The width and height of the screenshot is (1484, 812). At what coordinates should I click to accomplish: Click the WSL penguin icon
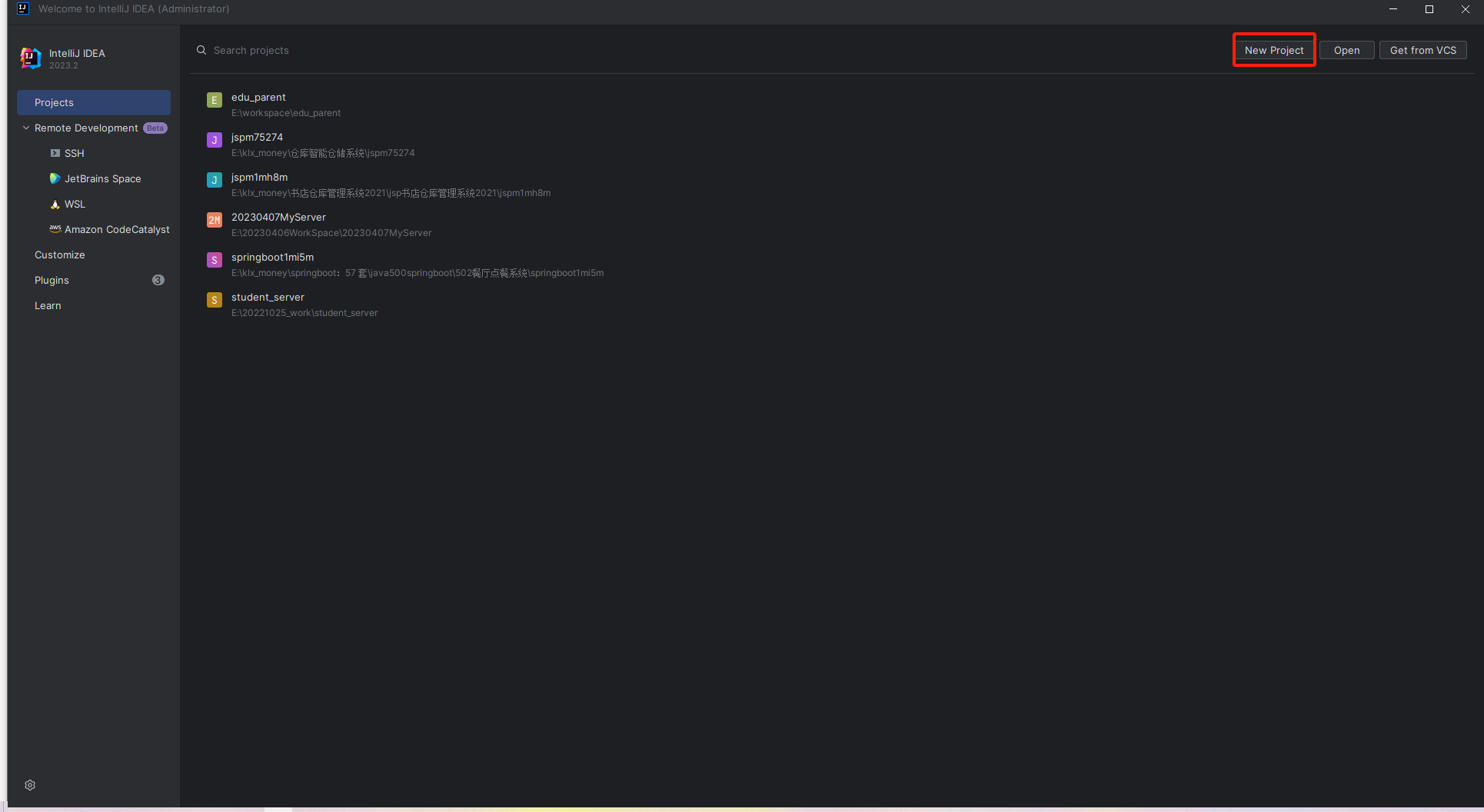tap(55, 205)
